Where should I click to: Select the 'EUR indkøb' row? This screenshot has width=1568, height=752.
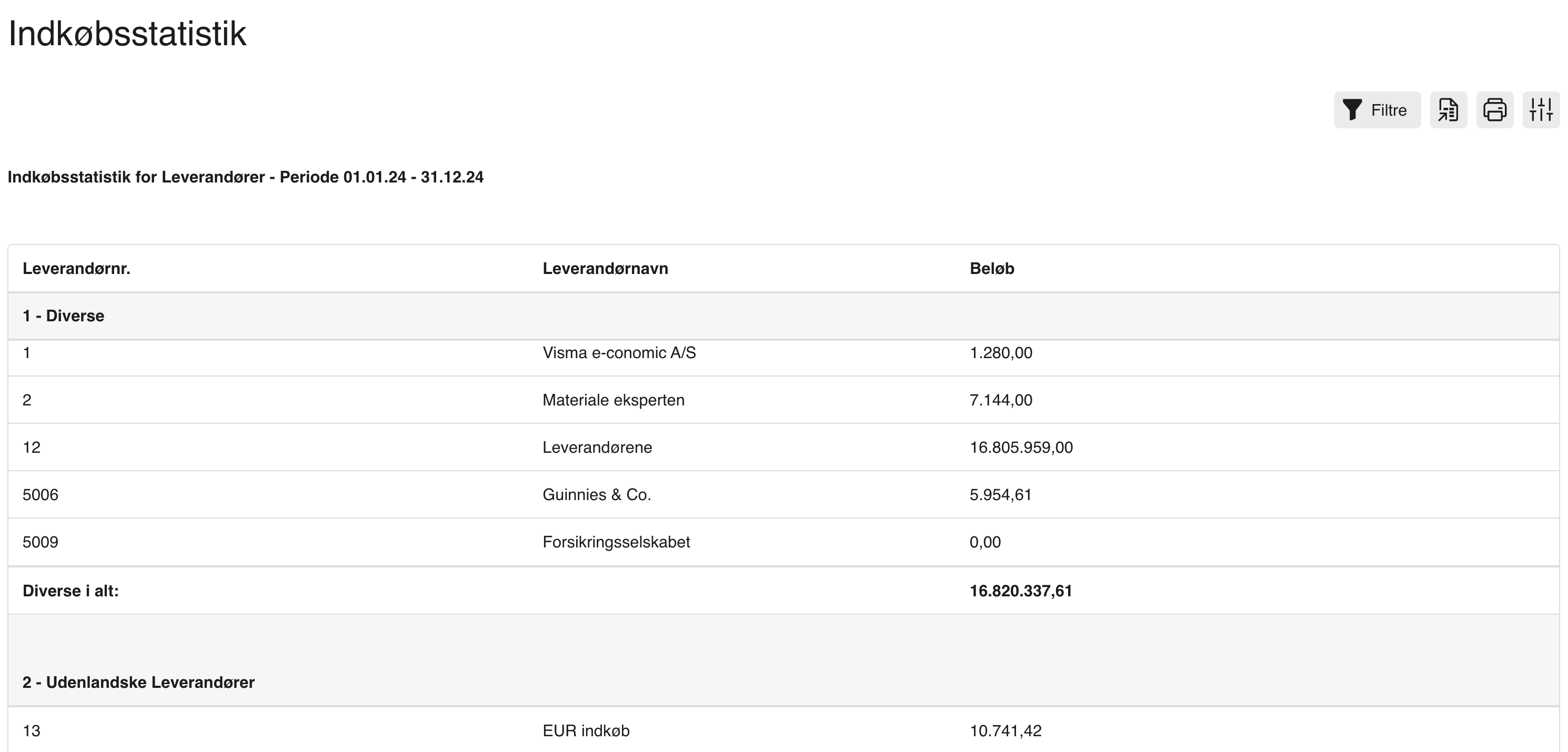587,731
